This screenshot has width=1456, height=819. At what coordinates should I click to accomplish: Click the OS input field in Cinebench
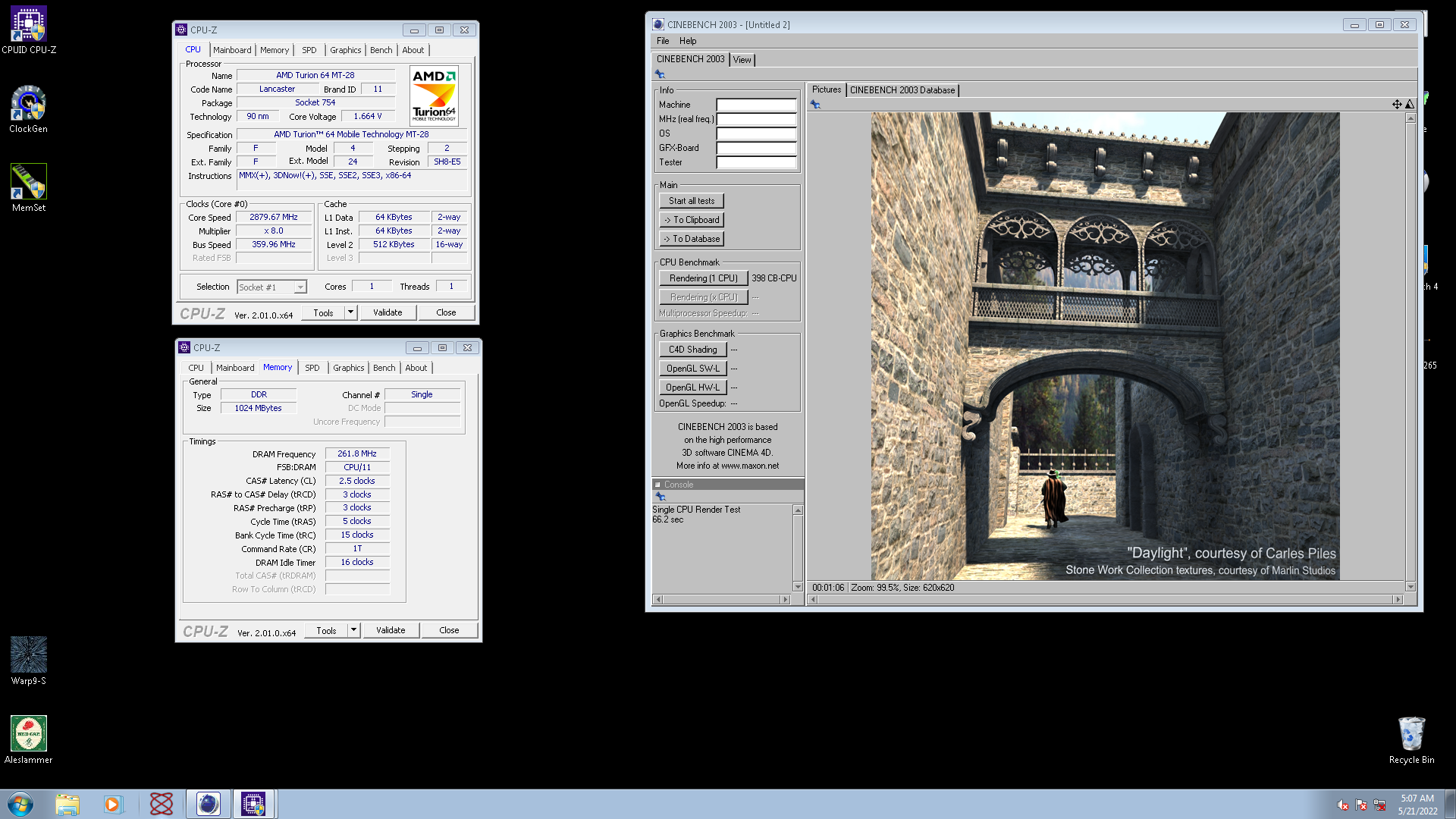(757, 133)
